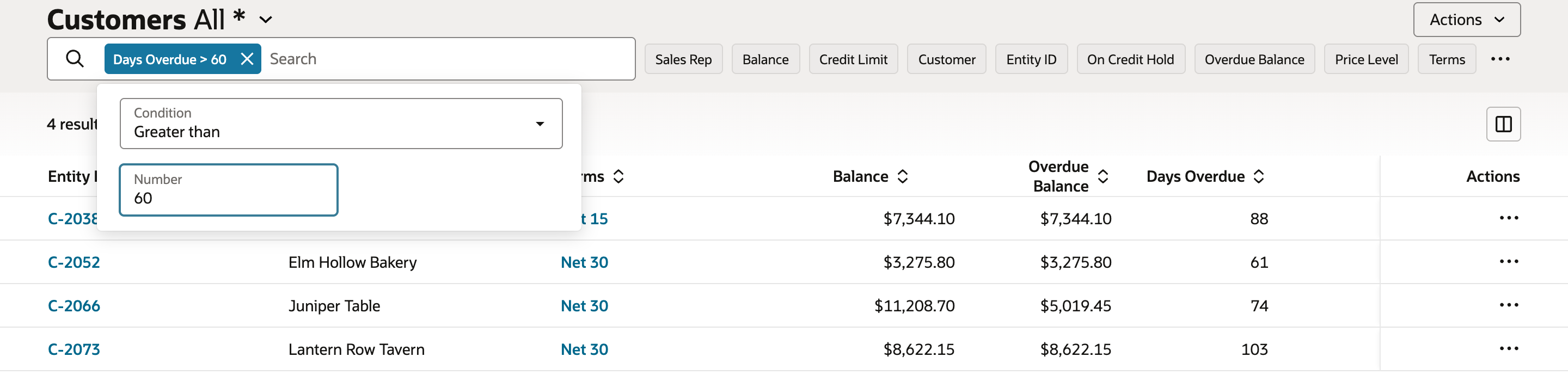This screenshot has height=381, width=1568.
Task: Add the On Credit Hold filter
Action: click(x=1130, y=59)
